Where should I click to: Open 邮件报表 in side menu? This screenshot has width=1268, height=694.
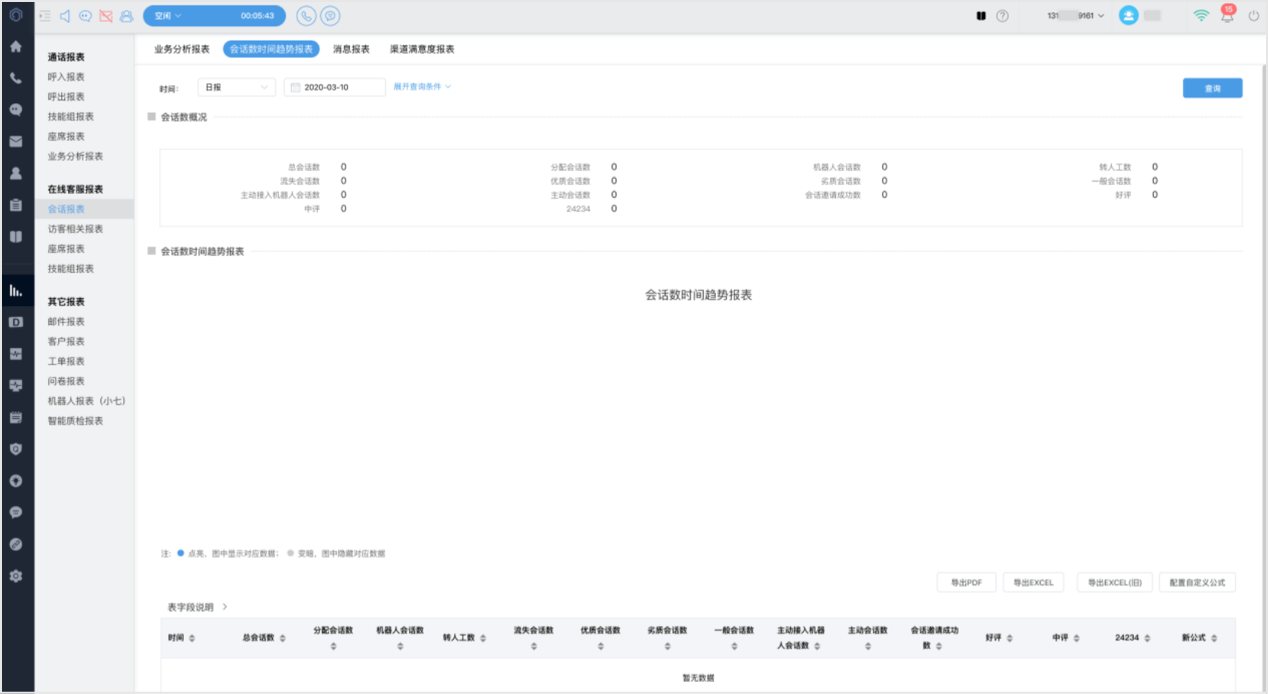[67, 321]
